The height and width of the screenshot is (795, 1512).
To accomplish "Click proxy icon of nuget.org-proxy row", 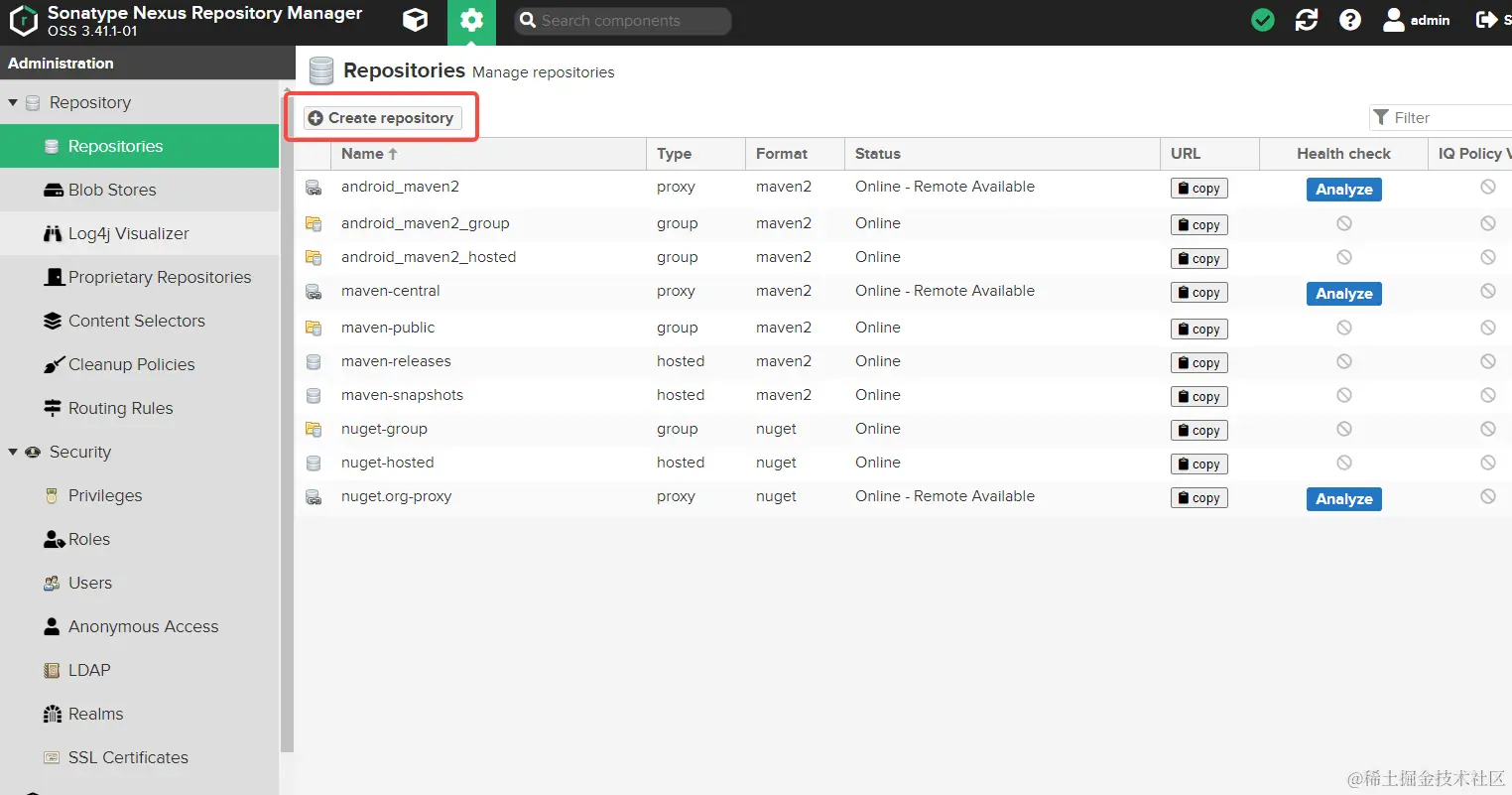I will [x=314, y=497].
